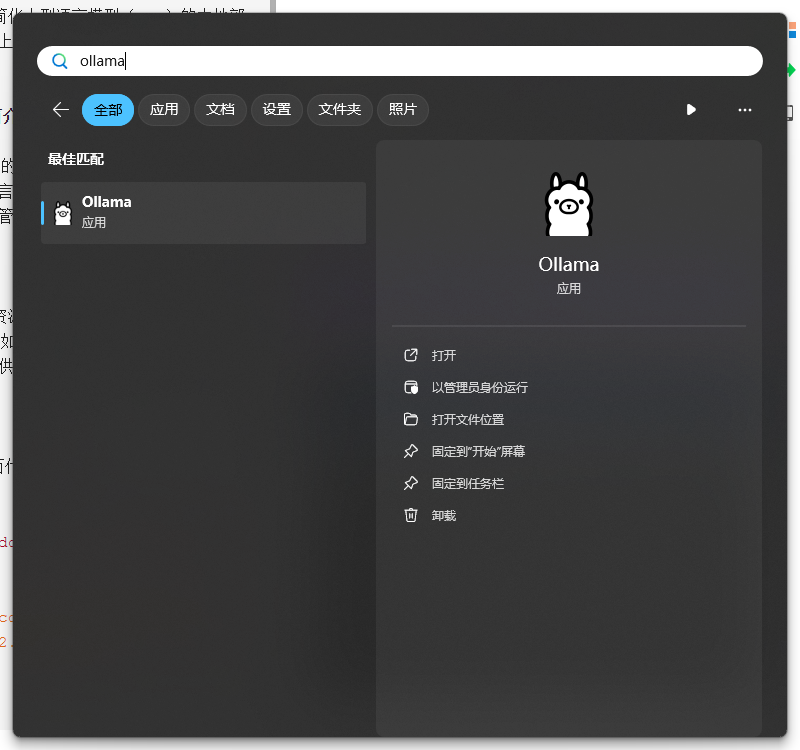Open the three-dot options menu
The height and width of the screenshot is (750, 800).
pyautogui.click(x=745, y=110)
